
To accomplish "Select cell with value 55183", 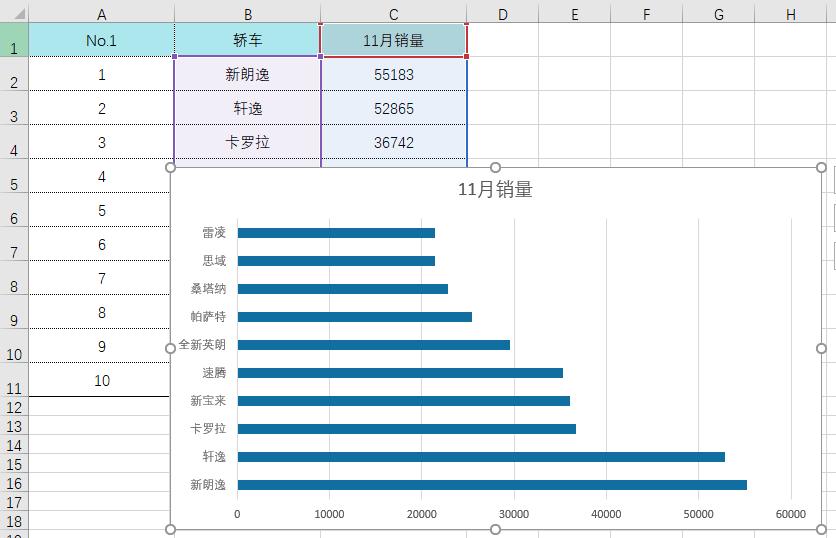I will [393, 74].
